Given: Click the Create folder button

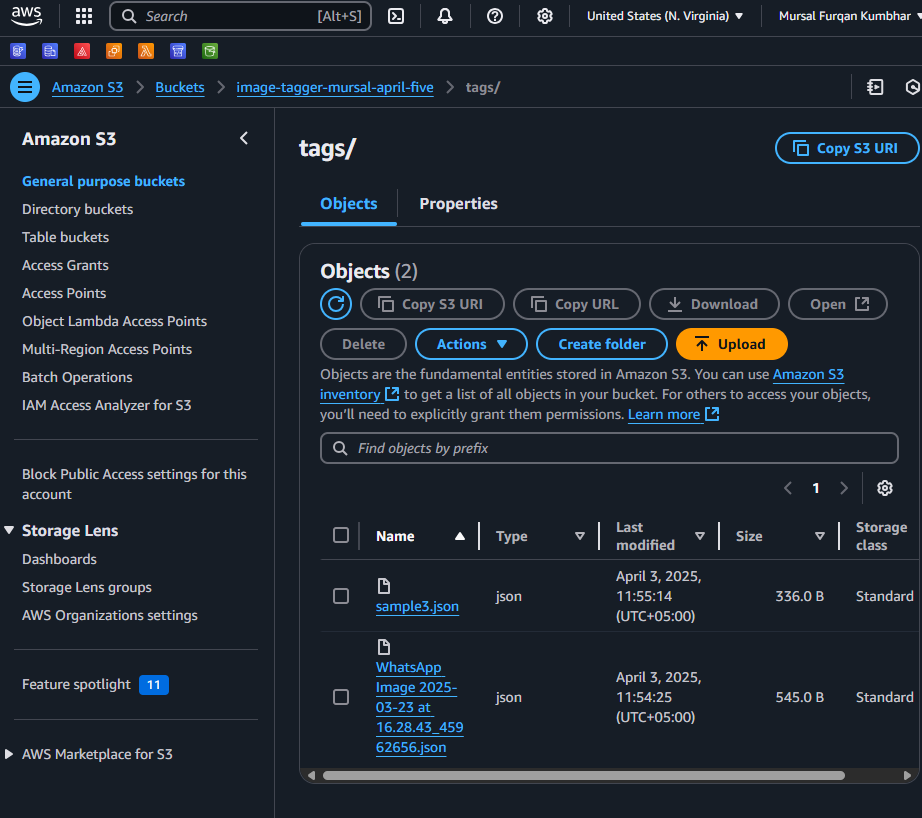Looking at the screenshot, I should coord(602,344).
